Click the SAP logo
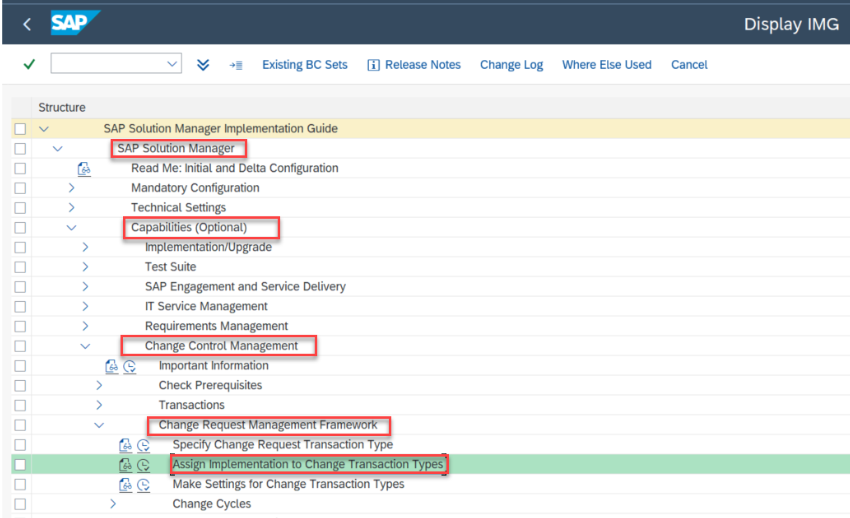 (75, 23)
